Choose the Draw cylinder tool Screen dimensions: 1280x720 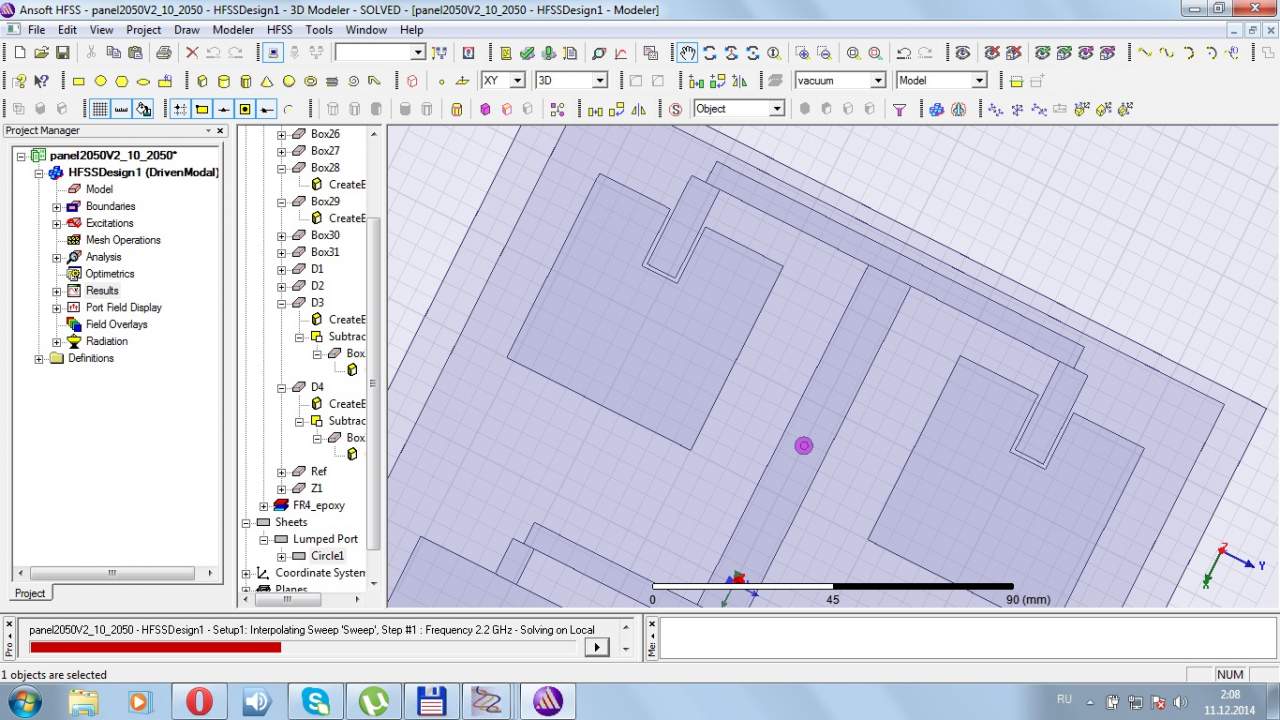[x=224, y=81]
